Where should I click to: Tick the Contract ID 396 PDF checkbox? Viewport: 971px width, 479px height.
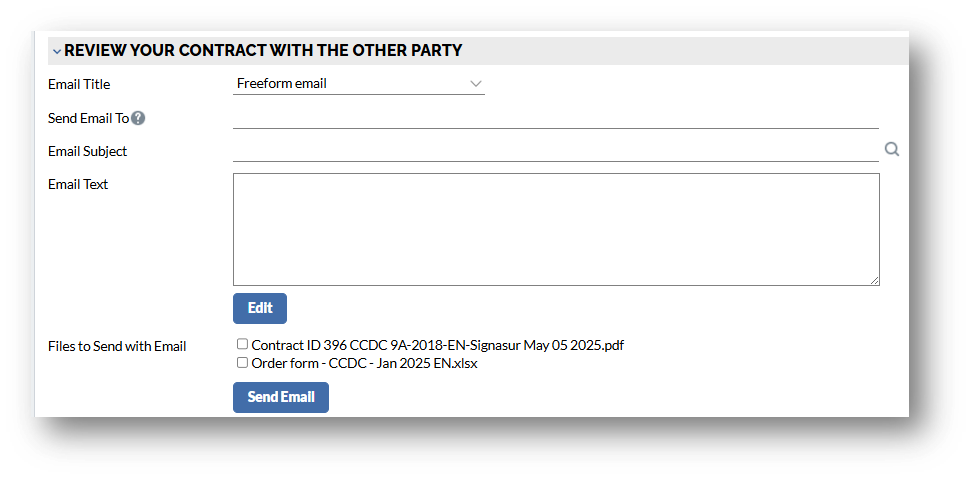point(242,344)
